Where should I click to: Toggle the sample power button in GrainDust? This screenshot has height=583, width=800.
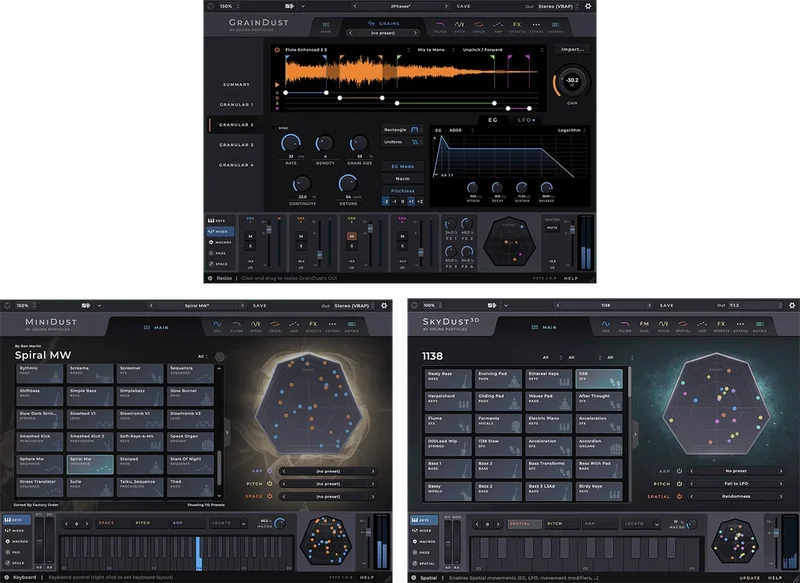tap(278, 49)
